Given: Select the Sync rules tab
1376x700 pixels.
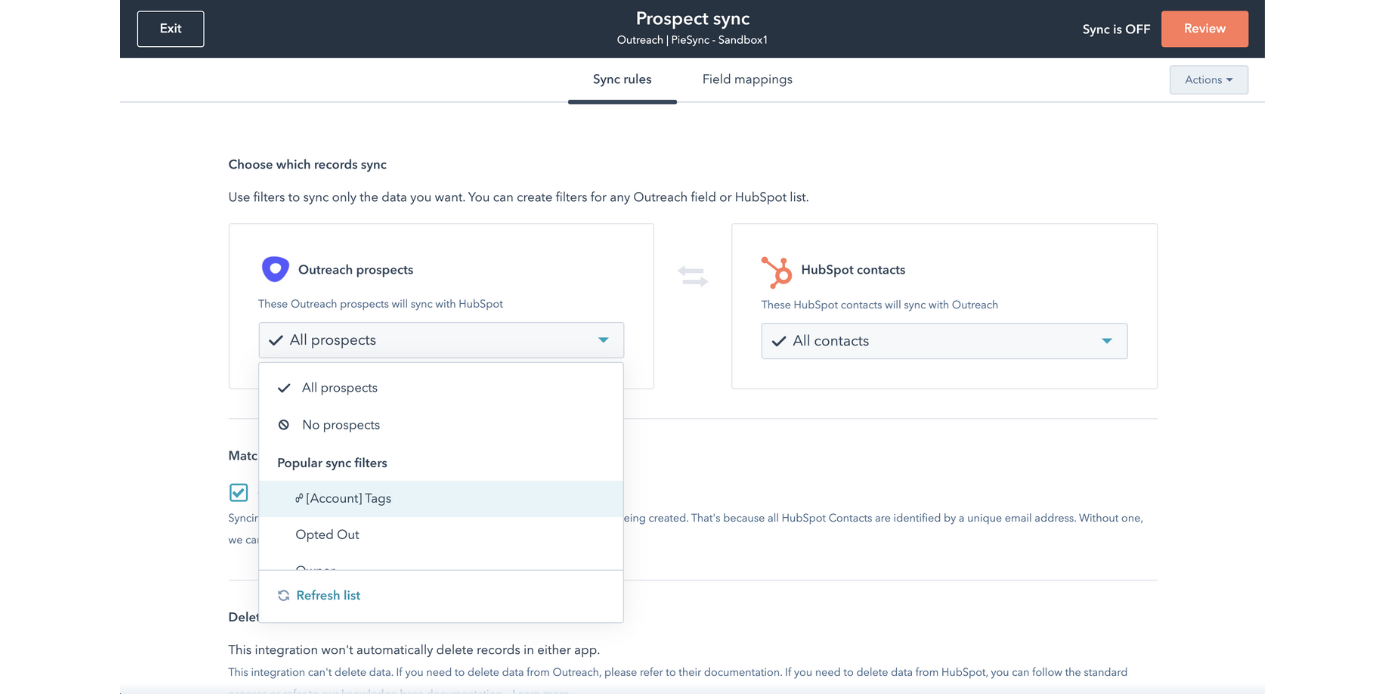Looking at the screenshot, I should 622,79.
